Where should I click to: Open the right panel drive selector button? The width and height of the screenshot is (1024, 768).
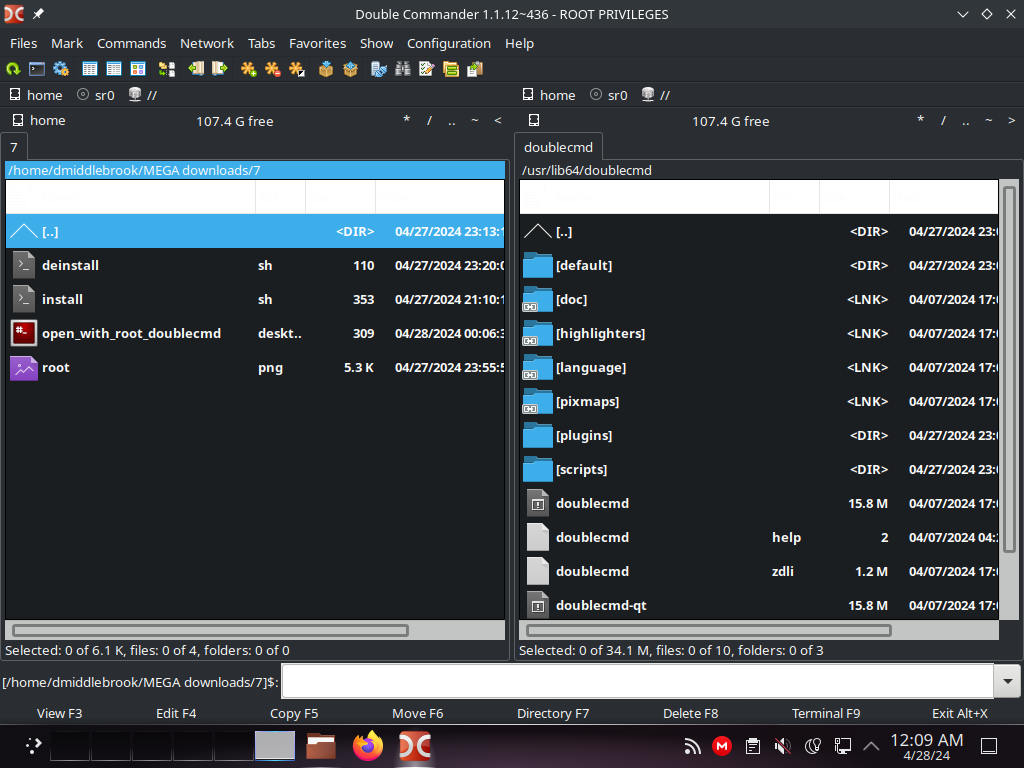click(534, 120)
